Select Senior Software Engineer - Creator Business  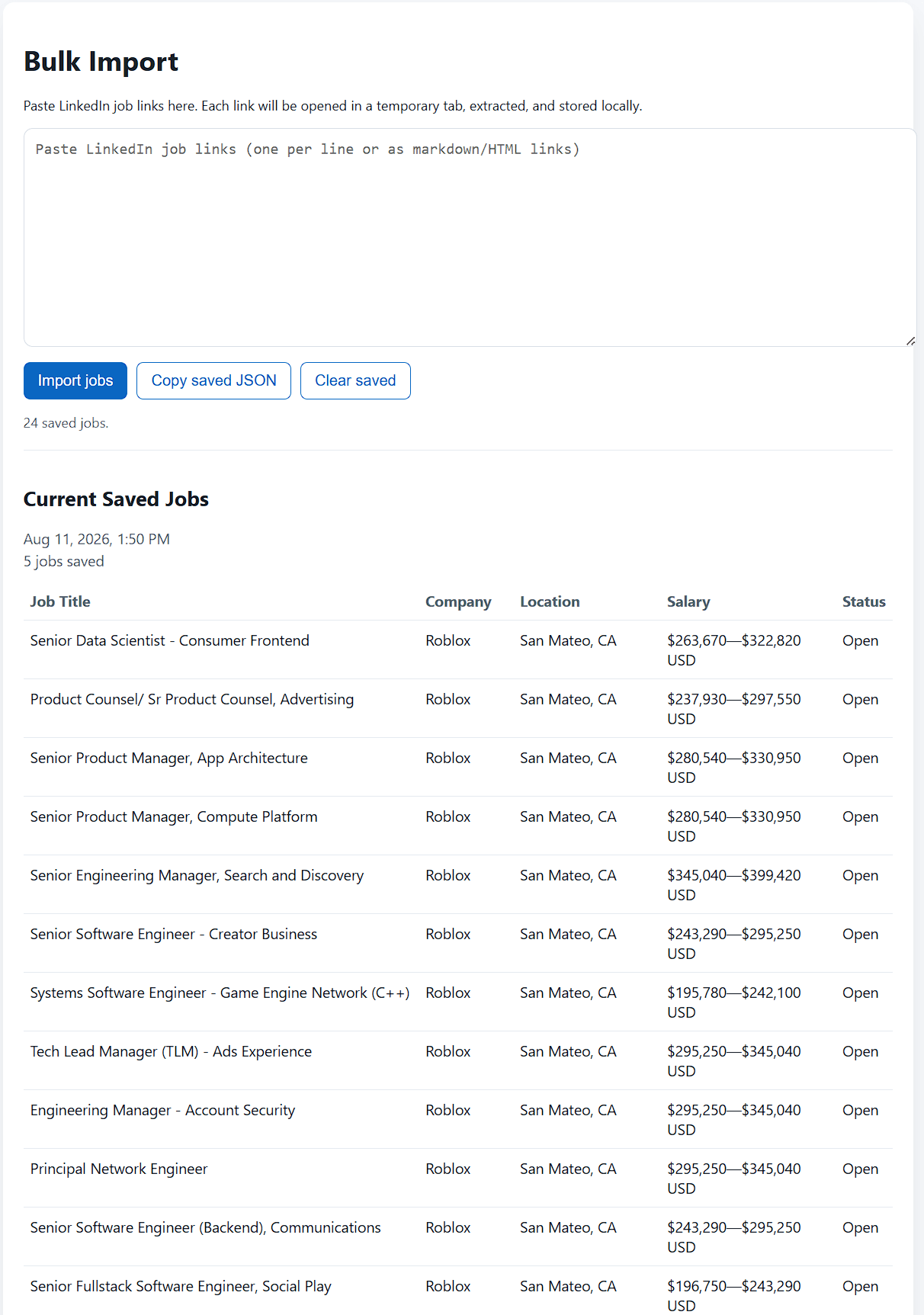(174, 934)
